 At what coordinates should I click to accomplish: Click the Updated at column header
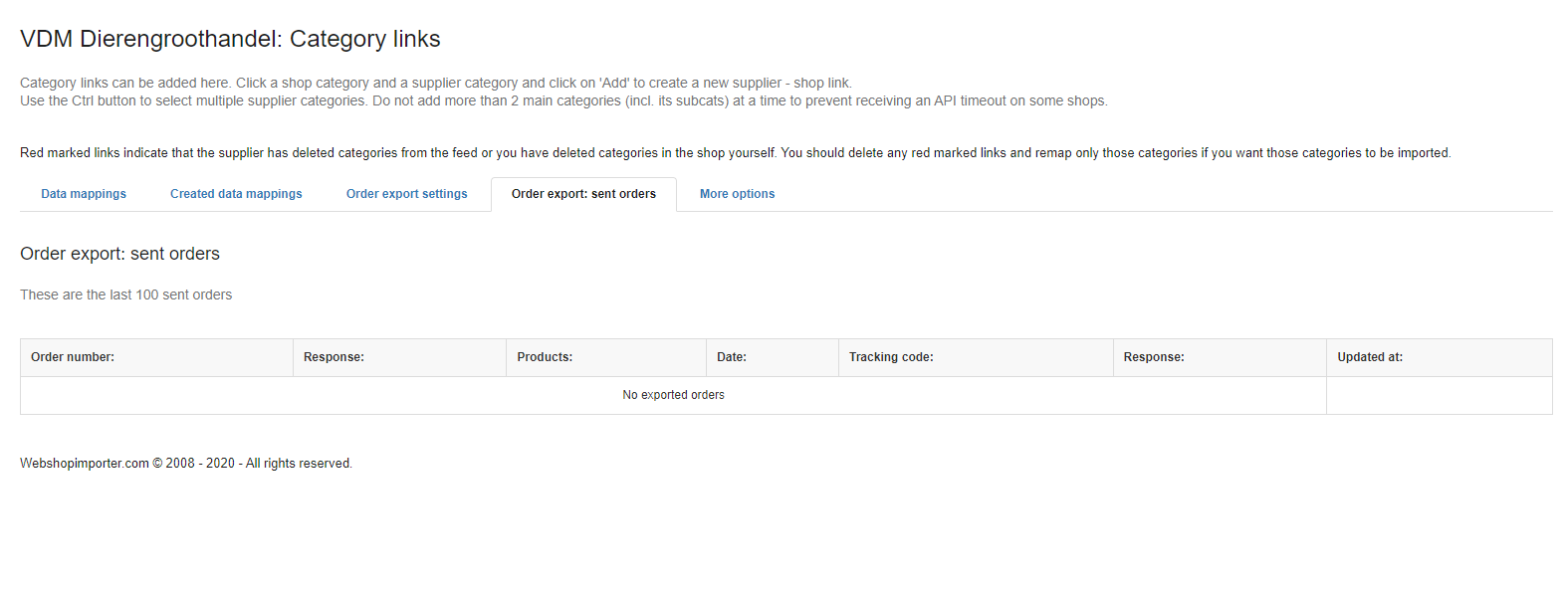tap(1440, 357)
